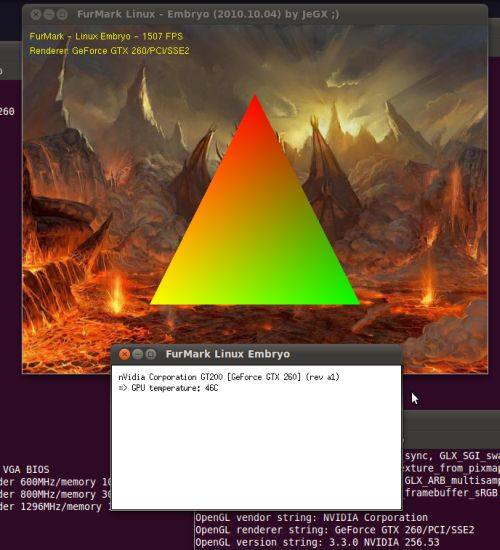500x550 pixels.
Task: Click the 'GLX_SGI_swa' text in right terminal
Action: tap(469, 456)
